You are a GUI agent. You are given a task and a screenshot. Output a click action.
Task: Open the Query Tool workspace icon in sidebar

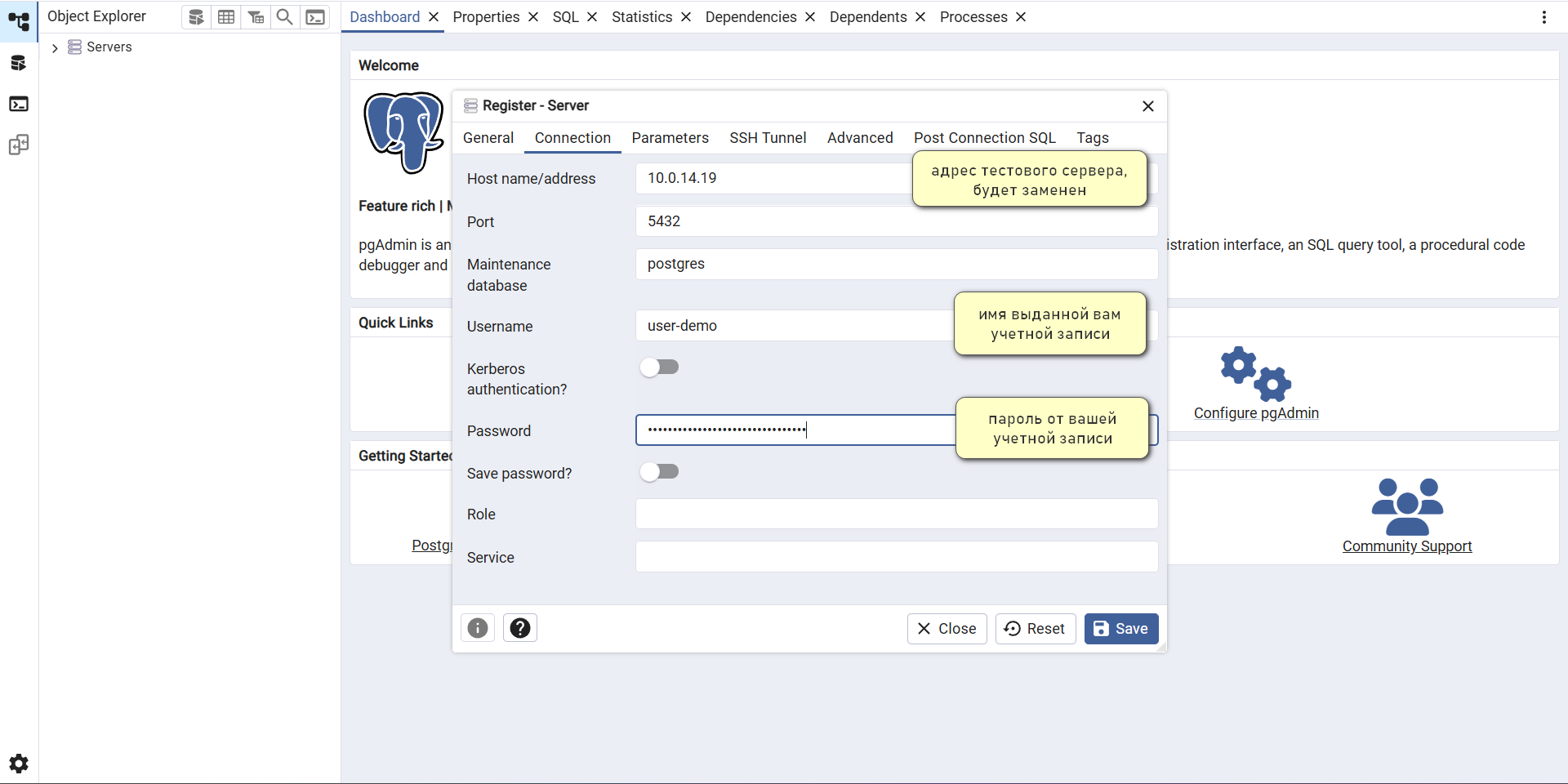(19, 63)
